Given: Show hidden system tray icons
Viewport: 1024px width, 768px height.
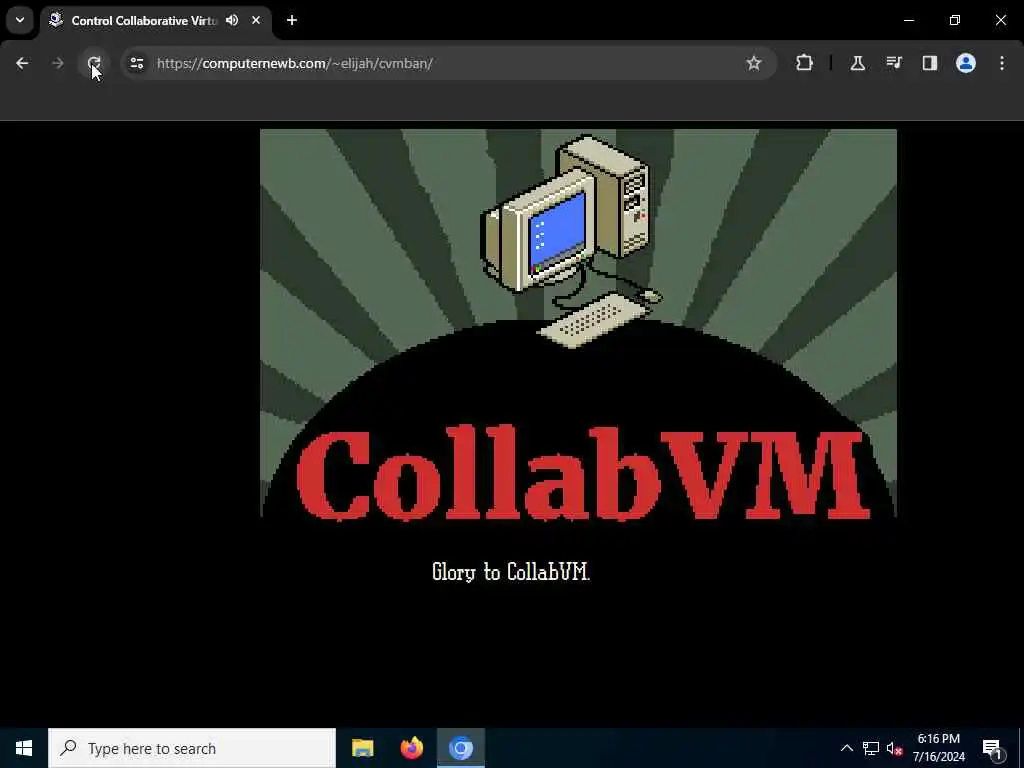Looking at the screenshot, I should [x=846, y=748].
